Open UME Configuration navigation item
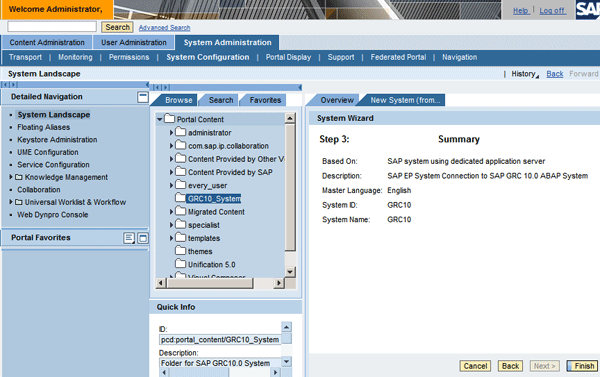The height and width of the screenshot is (377, 600). point(47,152)
